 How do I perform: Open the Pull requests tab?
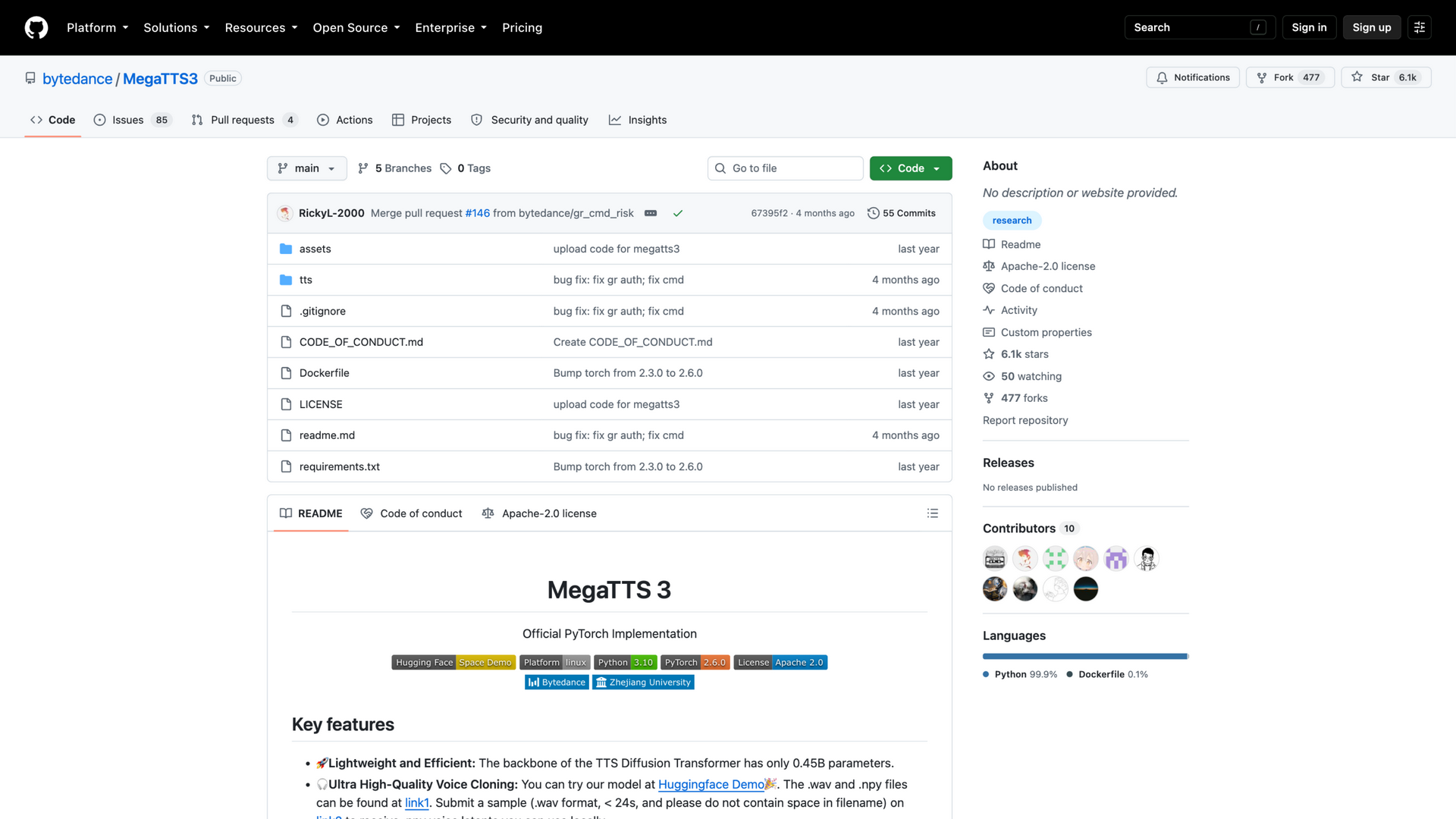(x=245, y=120)
